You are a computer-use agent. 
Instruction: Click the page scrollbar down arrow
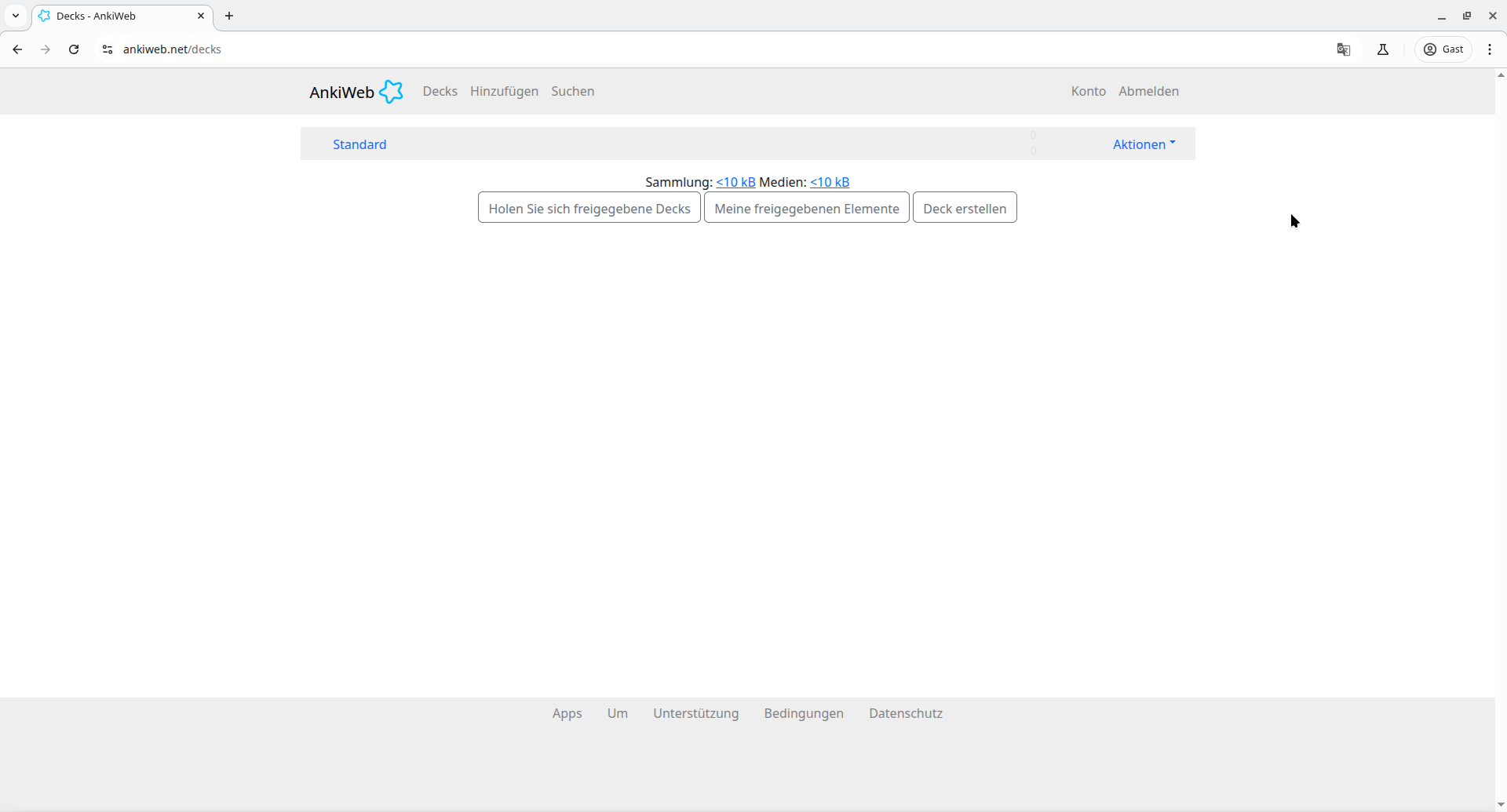(x=1501, y=804)
